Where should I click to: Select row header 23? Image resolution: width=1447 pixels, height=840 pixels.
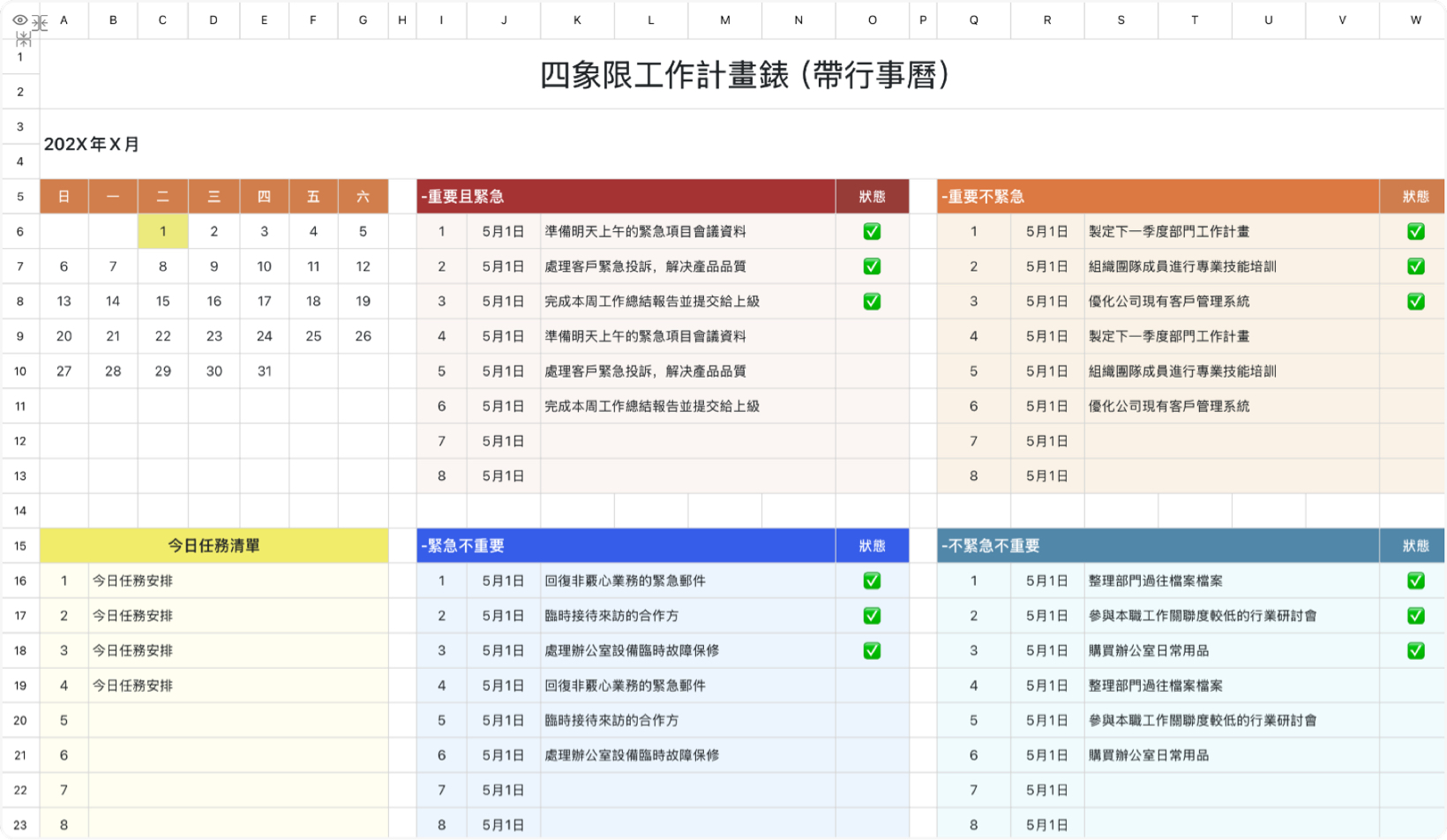coord(20,825)
